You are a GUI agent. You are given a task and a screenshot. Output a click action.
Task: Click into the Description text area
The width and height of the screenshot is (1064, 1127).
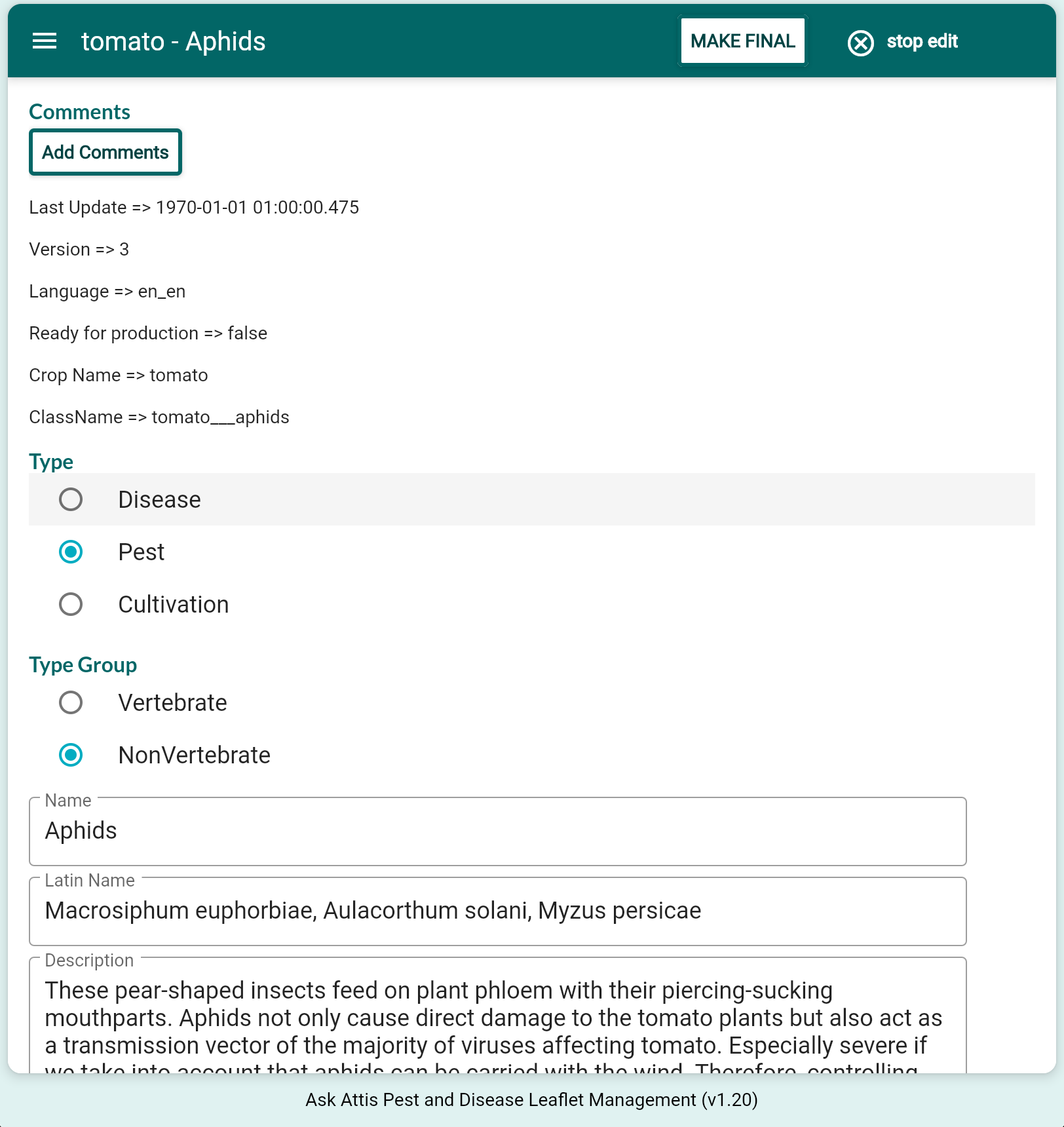[x=498, y=1016]
